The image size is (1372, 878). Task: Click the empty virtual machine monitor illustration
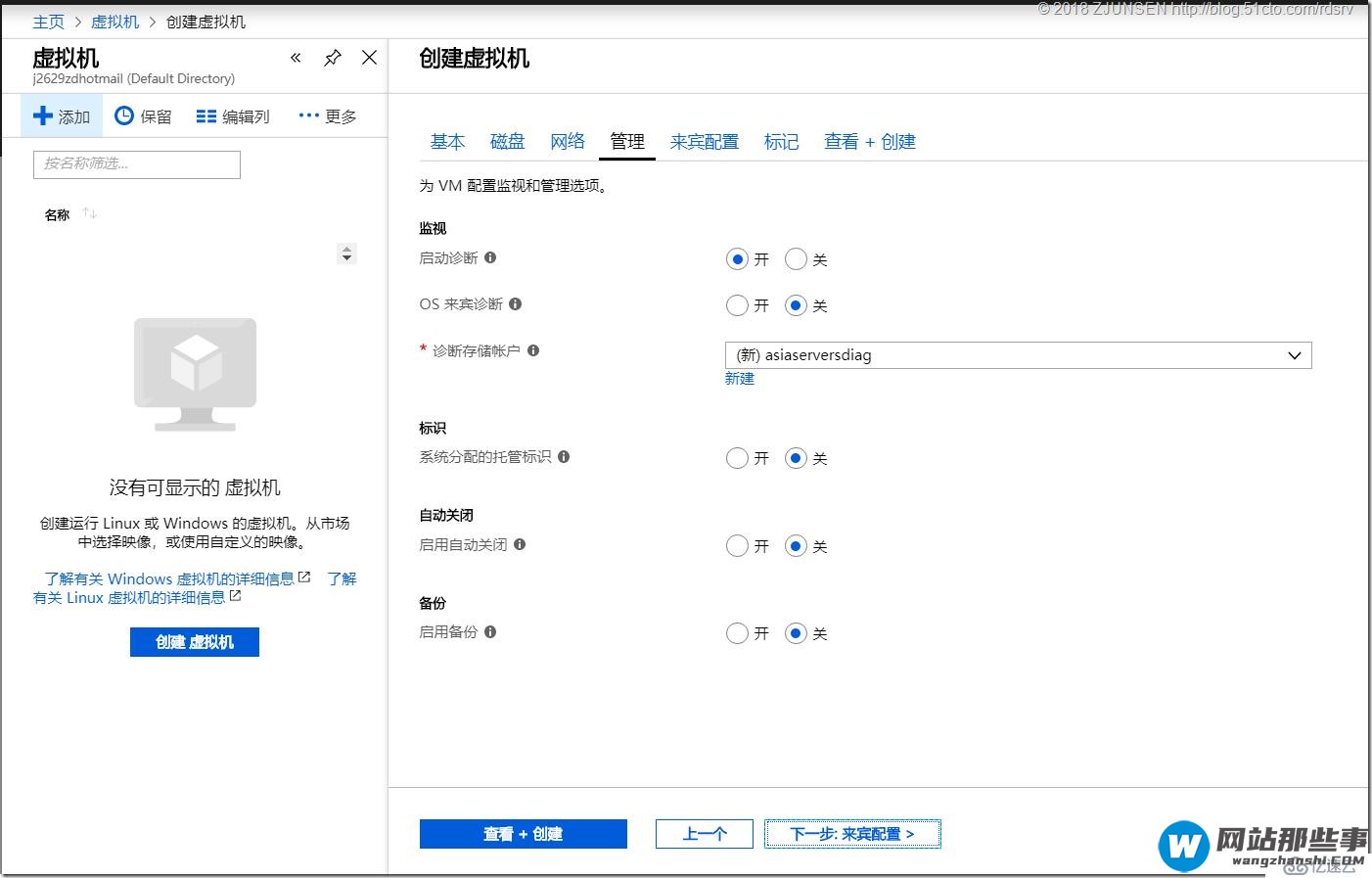196,374
